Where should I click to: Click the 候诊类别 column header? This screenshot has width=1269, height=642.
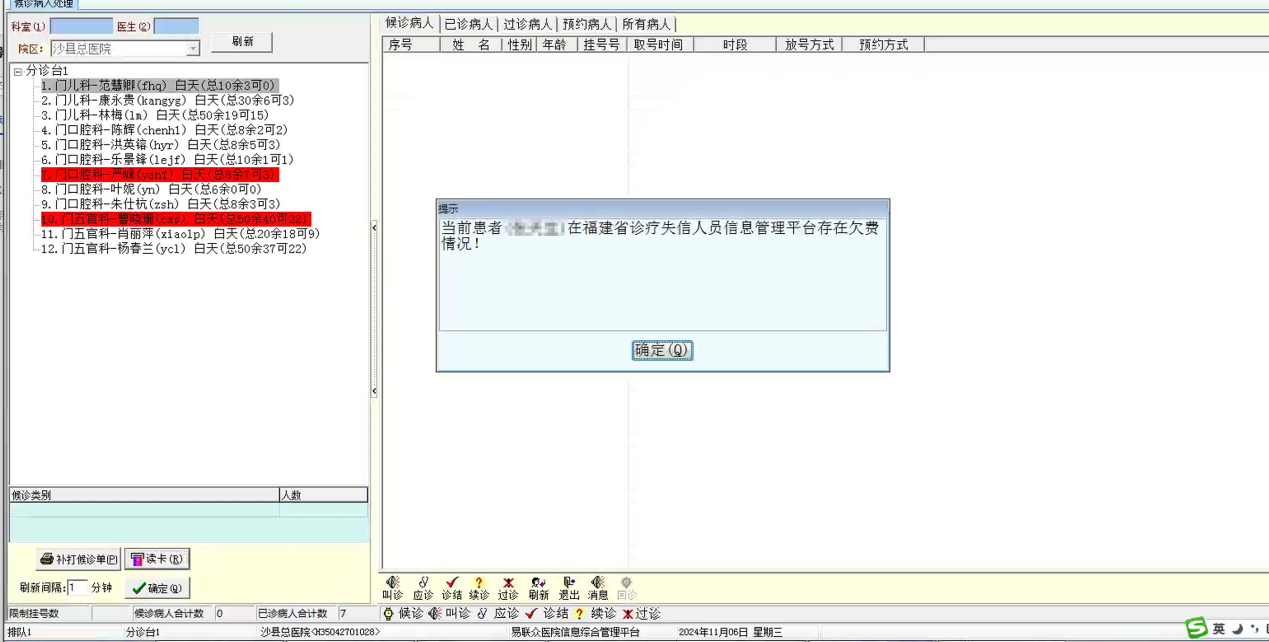tap(144, 495)
